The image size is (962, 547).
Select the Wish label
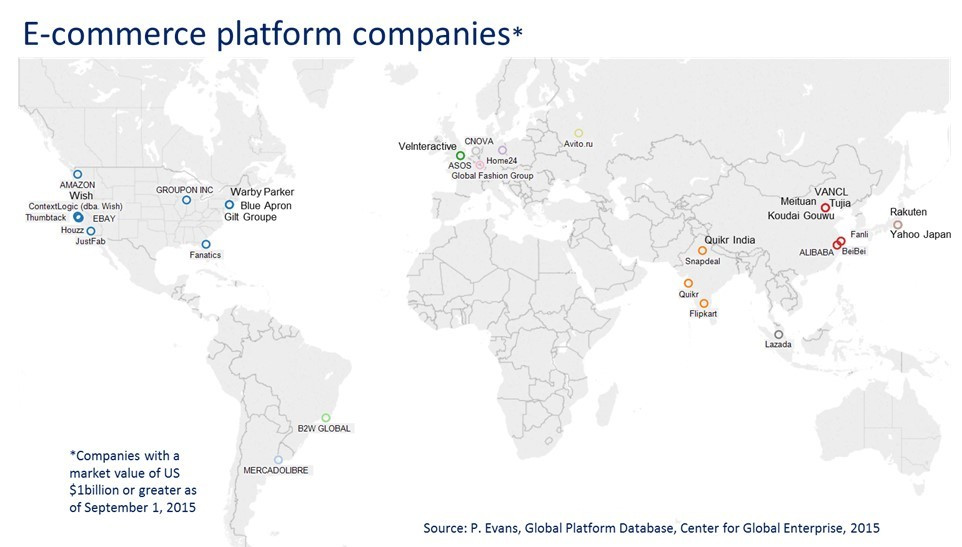[81, 196]
